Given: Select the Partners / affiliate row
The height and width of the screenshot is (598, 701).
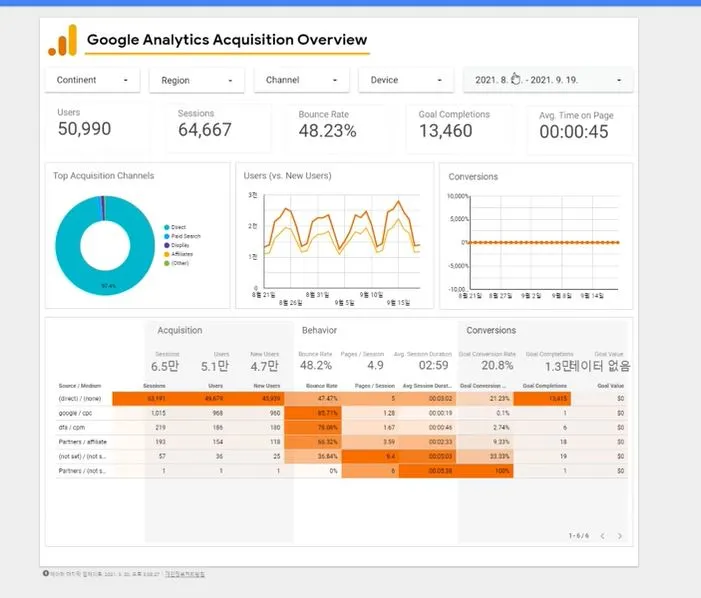Looking at the screenshot, I should [342, 442].
